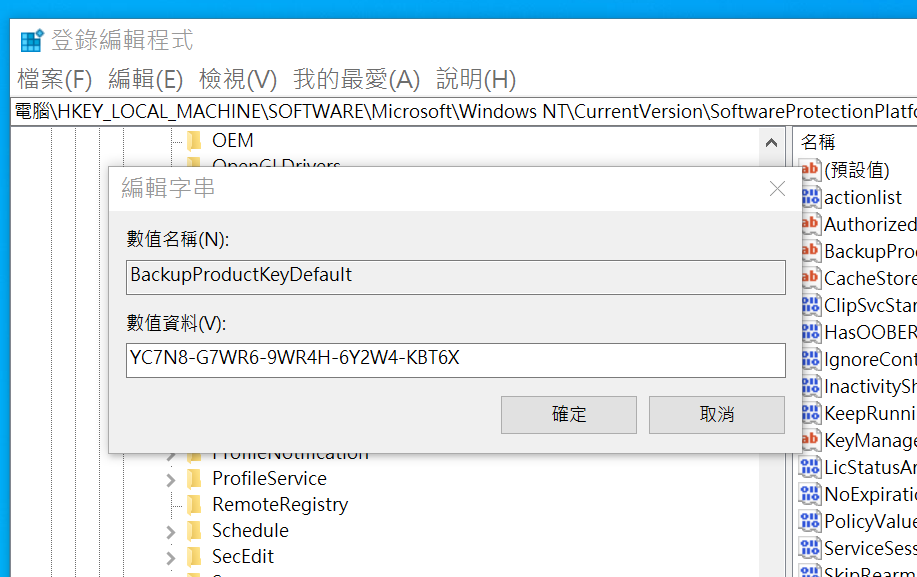Click the RemoteRegistry folder icon
Viewport: 917px width, 577px height.
coord(194,504)
